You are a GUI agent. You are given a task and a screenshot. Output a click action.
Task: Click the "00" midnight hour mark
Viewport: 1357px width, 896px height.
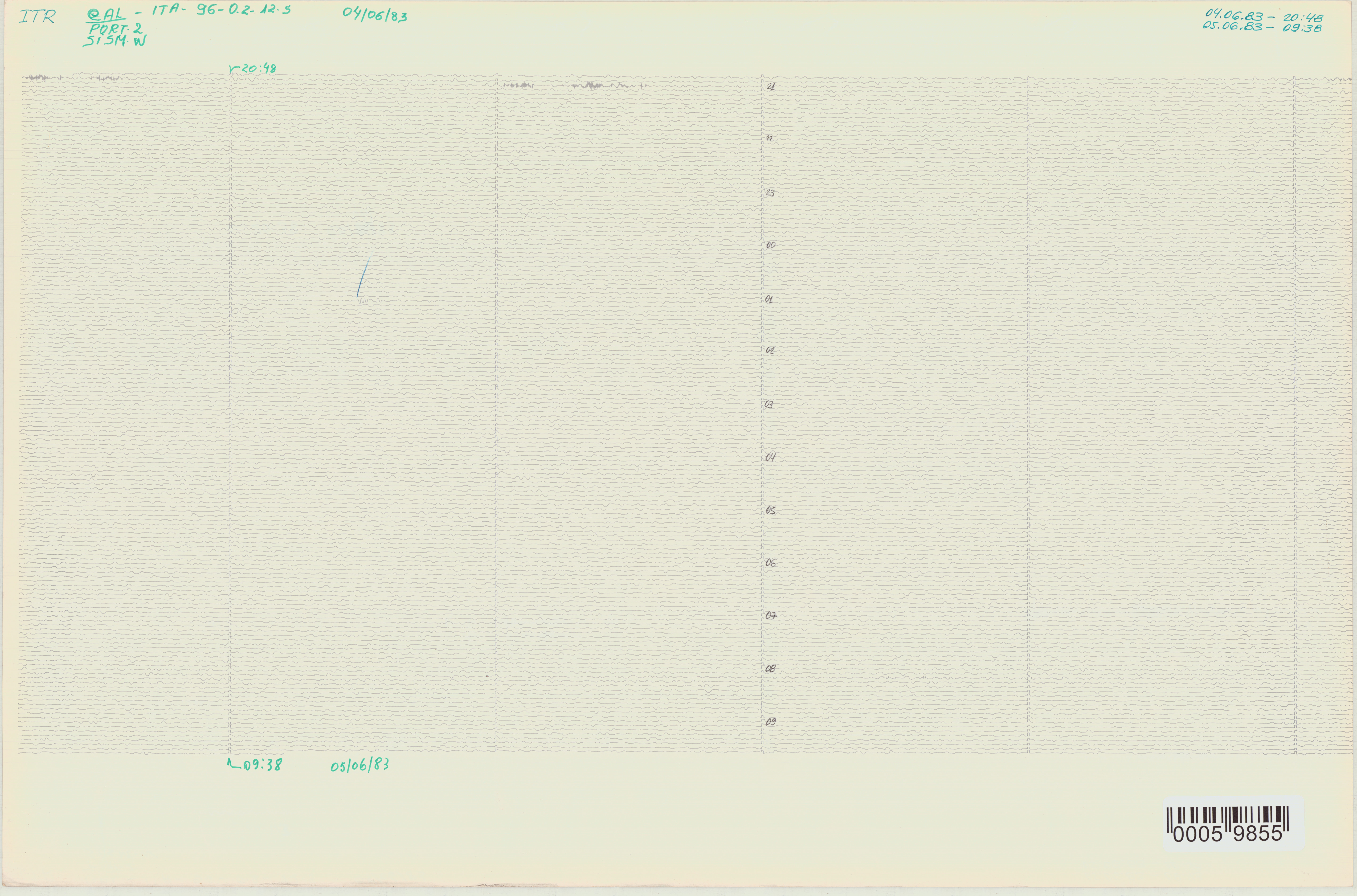pyautogui.click(x=771, y=245)
